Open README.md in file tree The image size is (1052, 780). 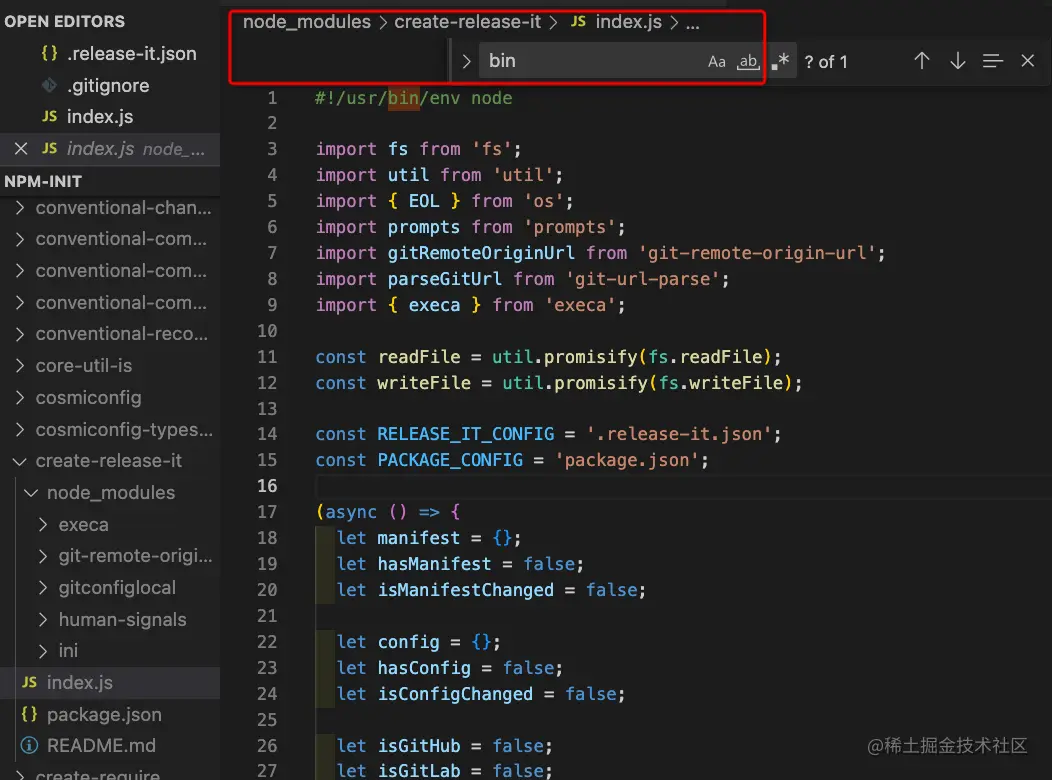click(101, 746)
